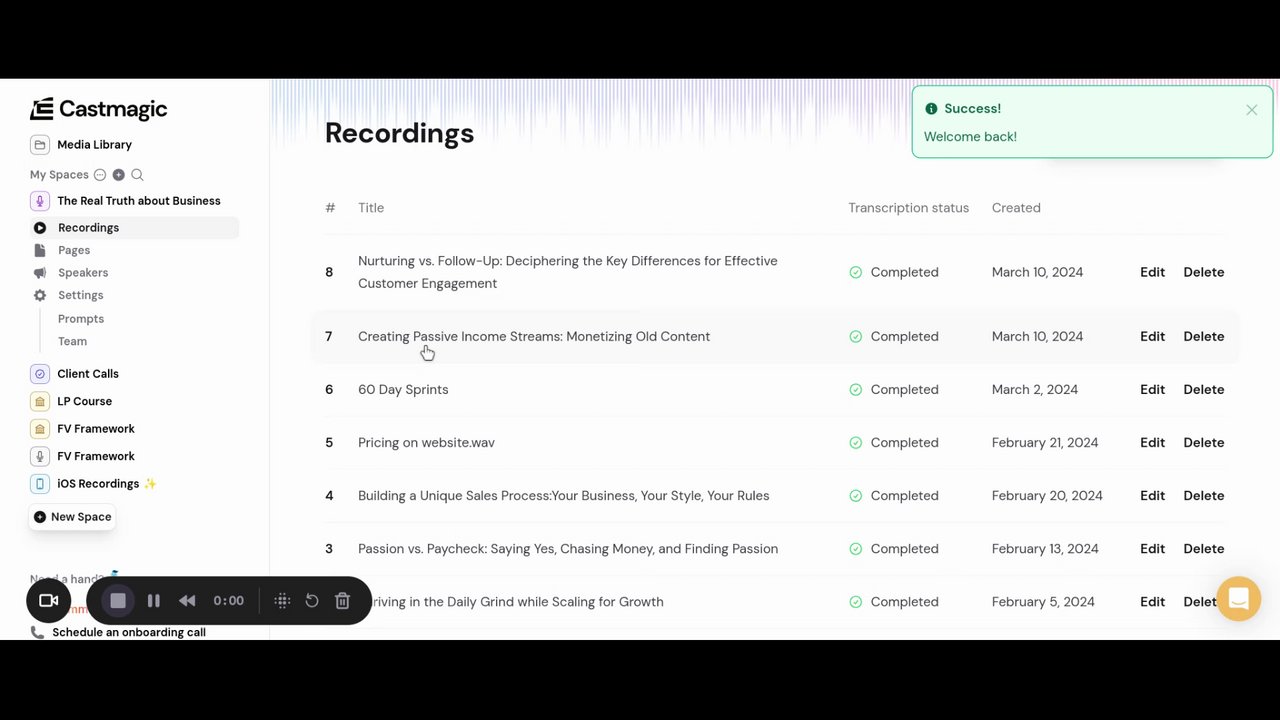Stop the screen recording
This screenshot has height=720, width=1280.
[x=118, y=601]
